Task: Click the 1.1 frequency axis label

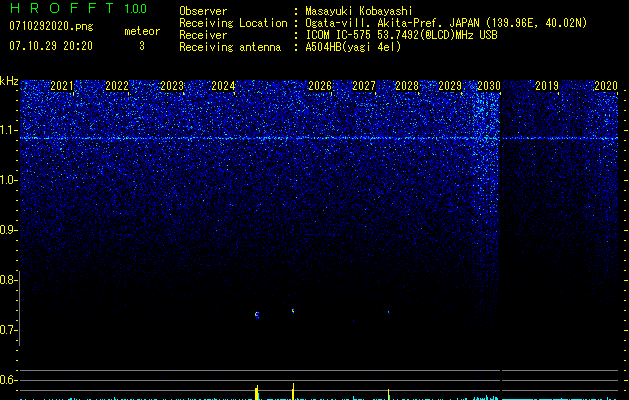Action: coord(8,130)
